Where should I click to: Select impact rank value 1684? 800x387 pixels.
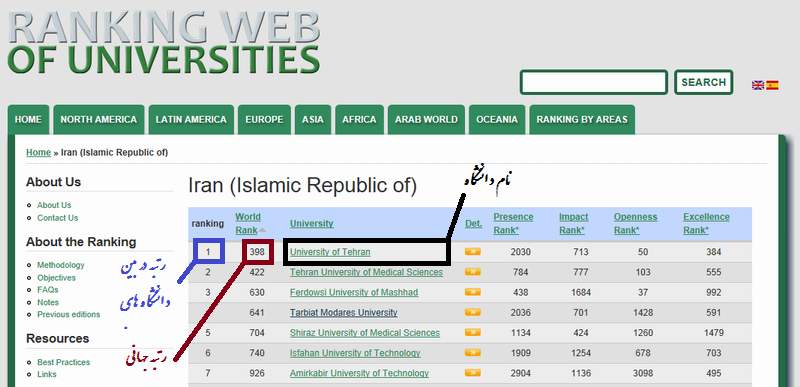point(581,292)
